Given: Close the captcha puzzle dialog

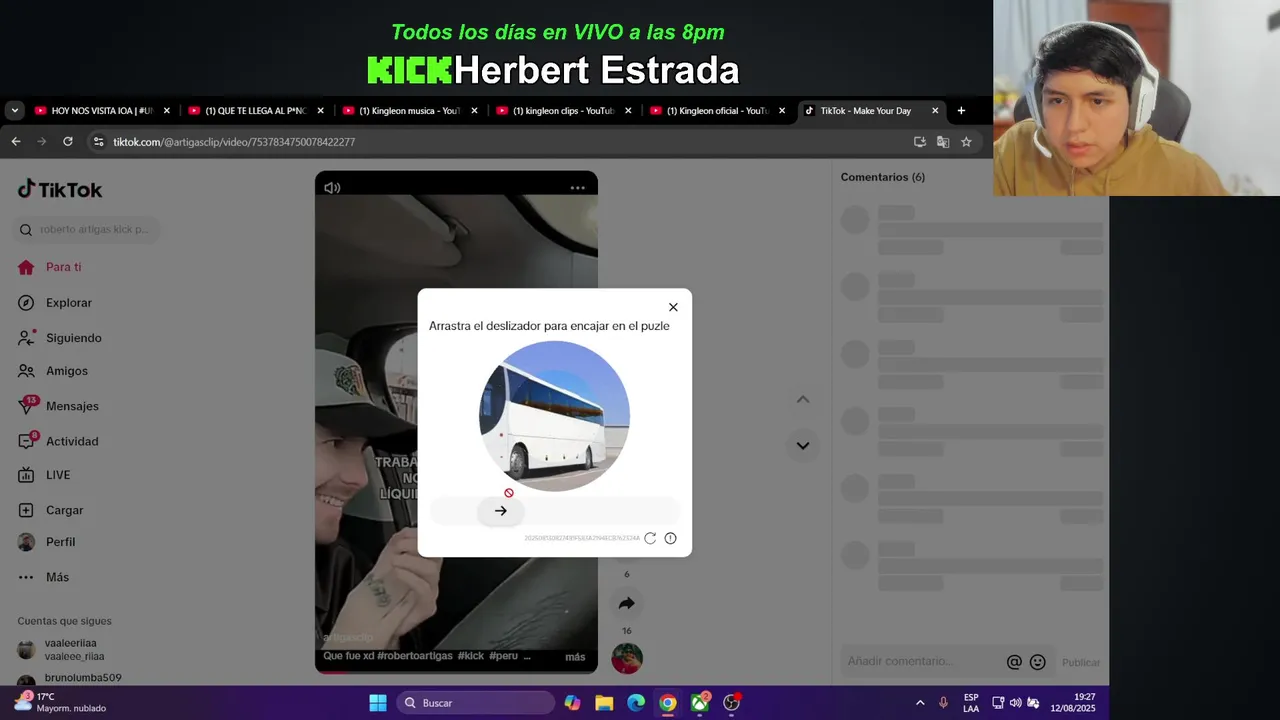Looking at the screenshot, I should (673, 307).
